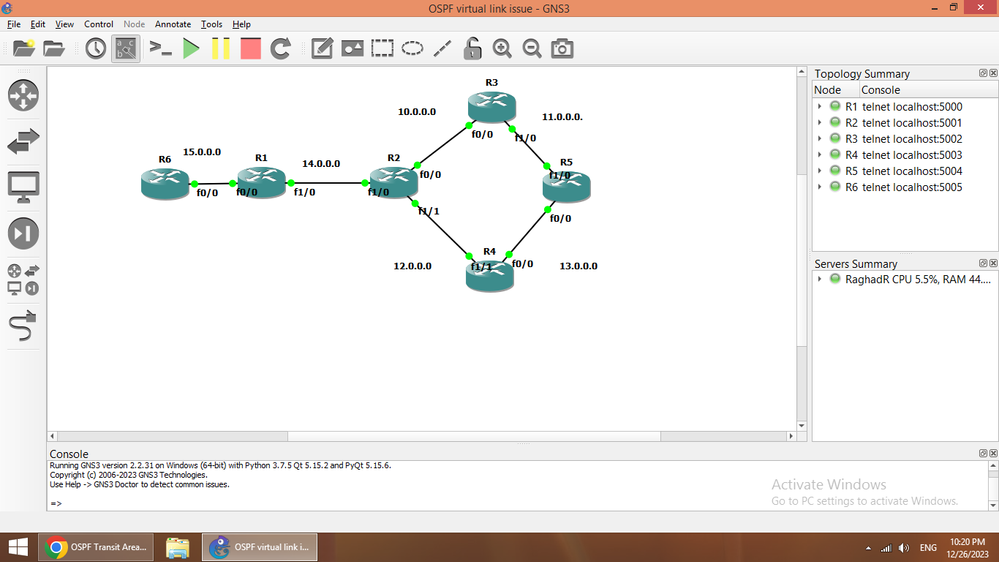Expand the R2 node in Topology Summary
The image size is (999, 562).
coord(820,122)
